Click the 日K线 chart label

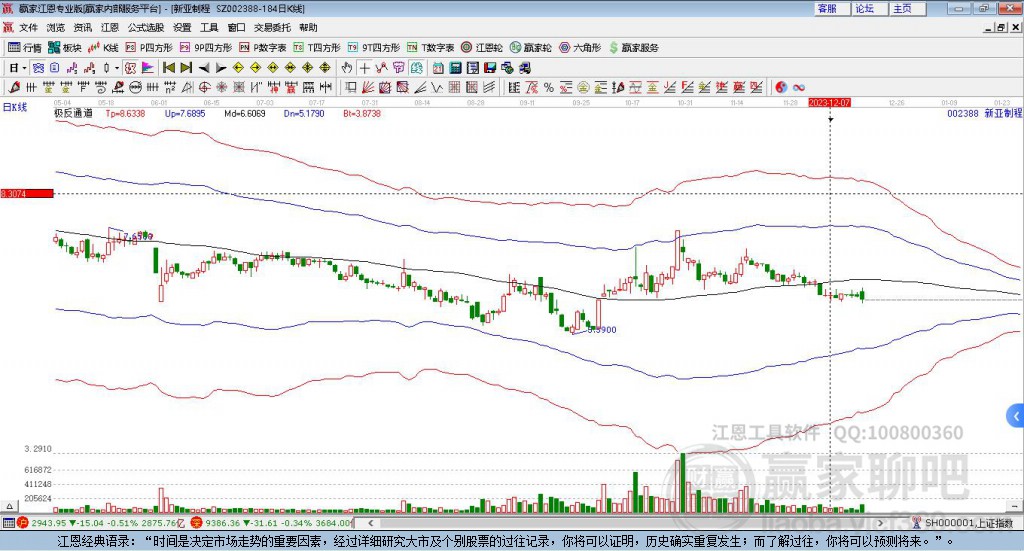pyautogui.click(x=15, y=107)
